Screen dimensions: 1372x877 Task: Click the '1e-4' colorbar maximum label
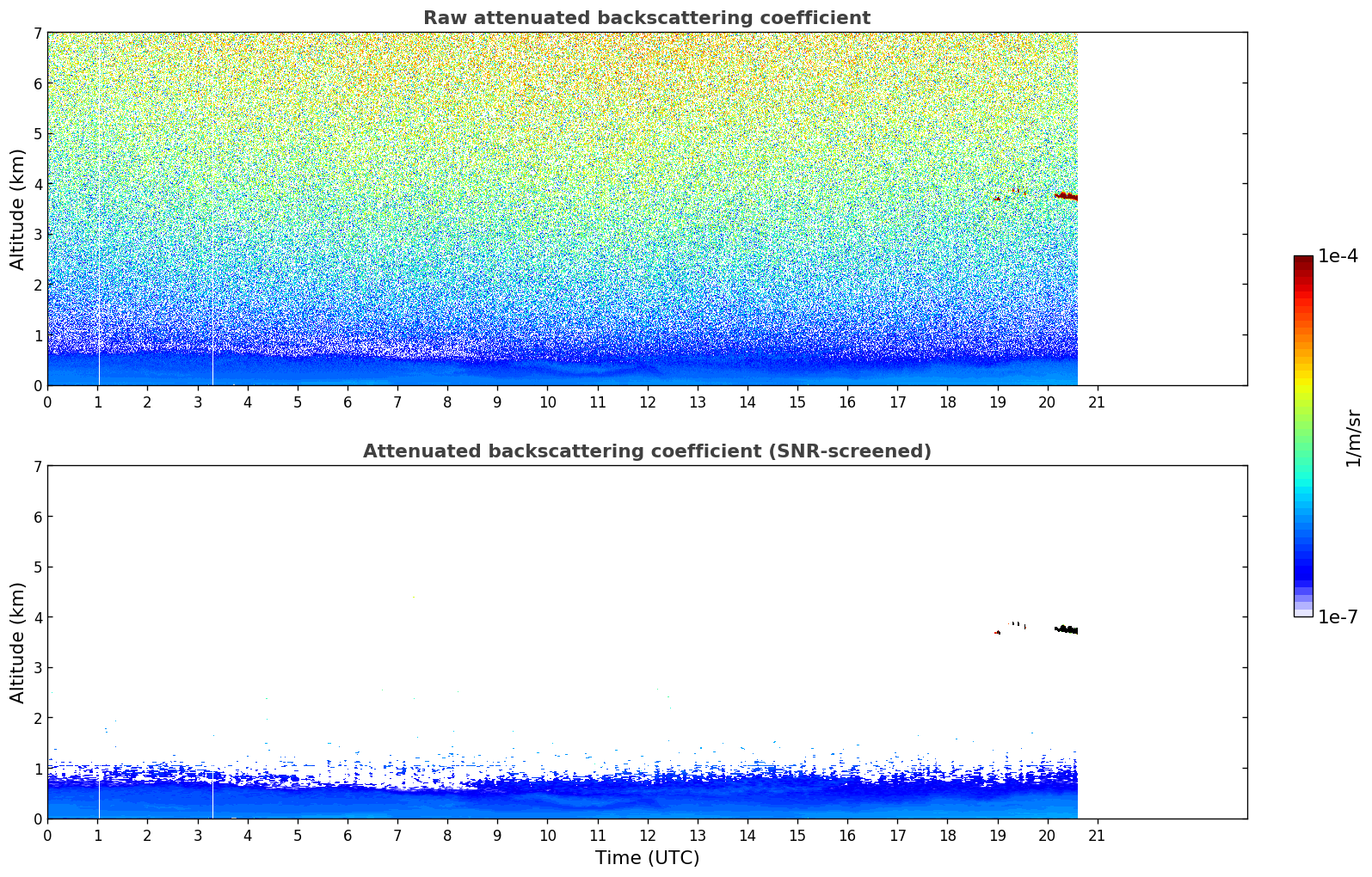(1338, 256)
